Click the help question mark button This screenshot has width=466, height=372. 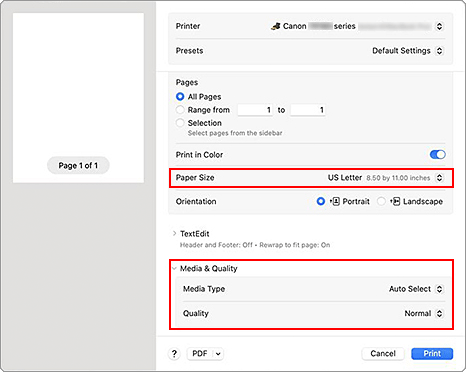[174, 354]
